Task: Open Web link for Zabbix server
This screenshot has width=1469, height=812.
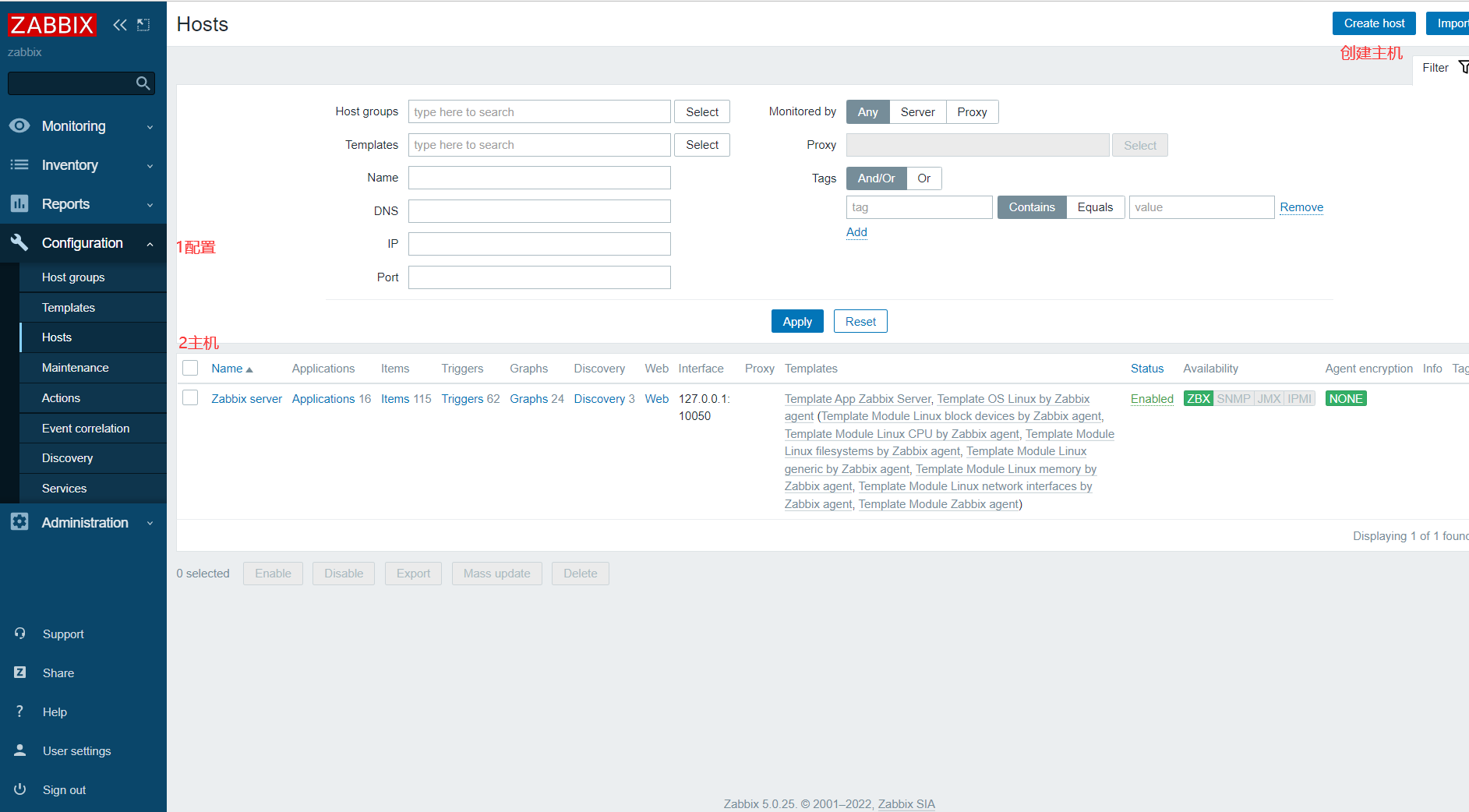Action: 657,399
